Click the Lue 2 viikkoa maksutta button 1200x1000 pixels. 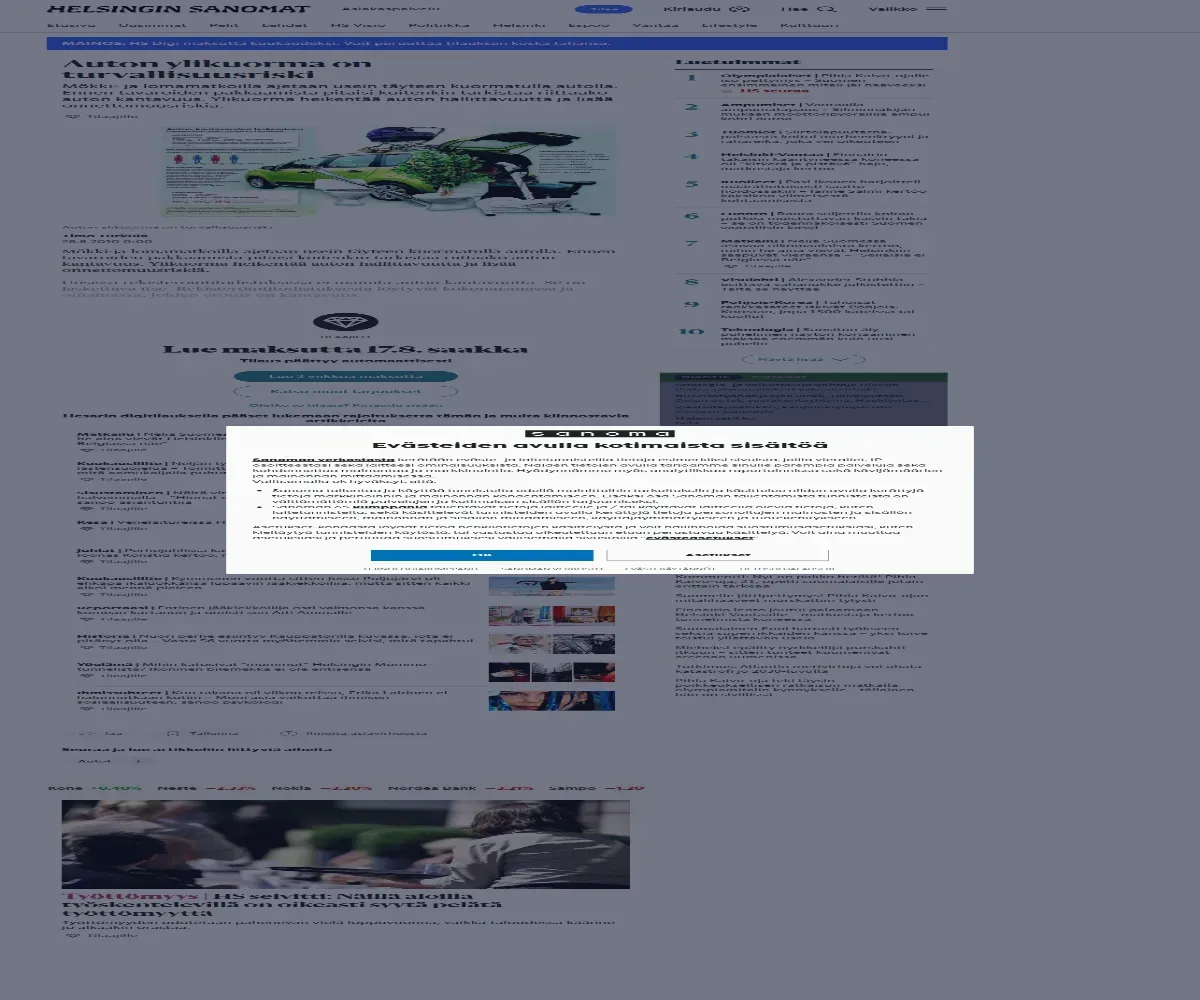coord(346,377)
